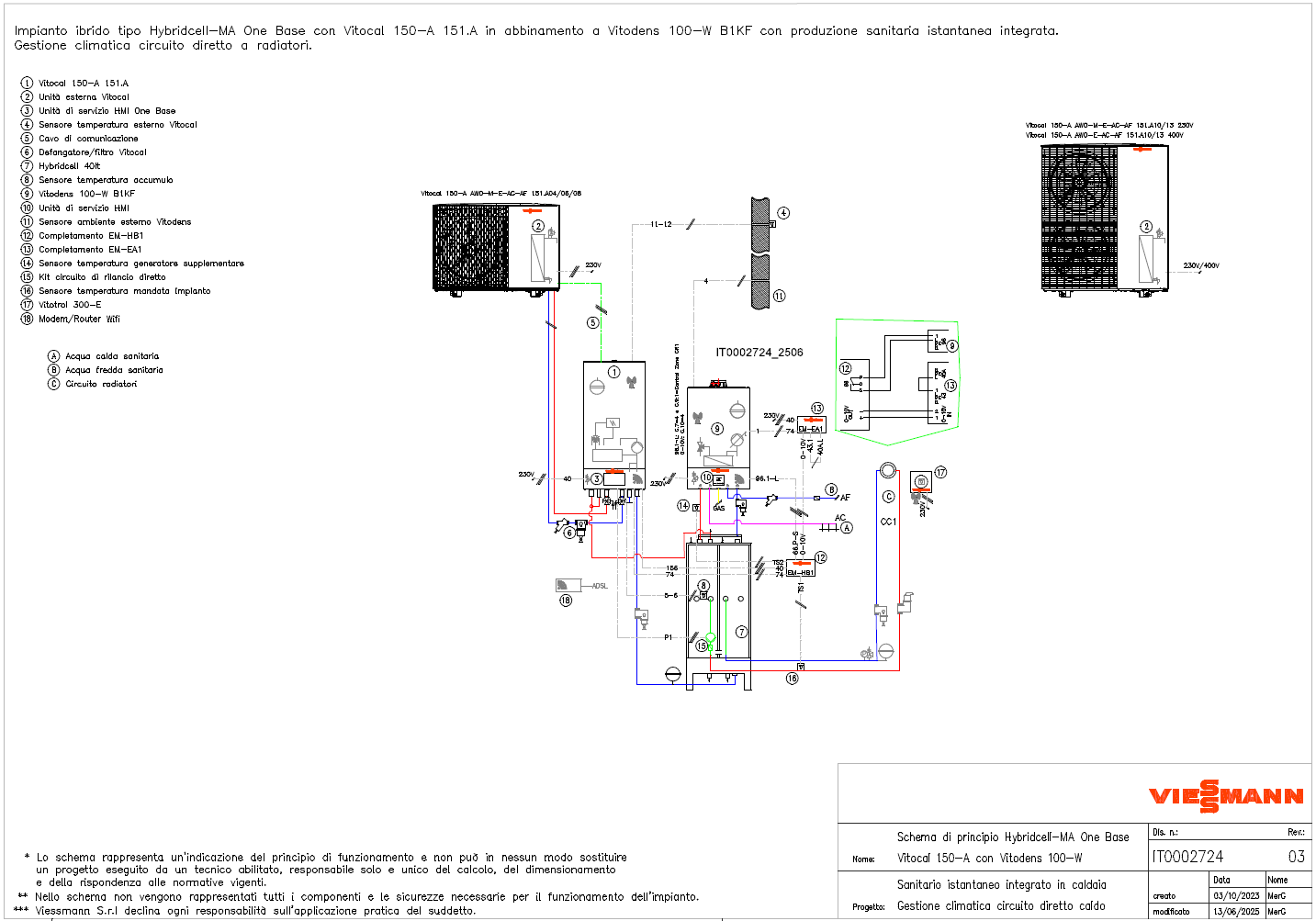
Task: Click creation date '03/10/2023'
Action: [x=1236, y=895]
